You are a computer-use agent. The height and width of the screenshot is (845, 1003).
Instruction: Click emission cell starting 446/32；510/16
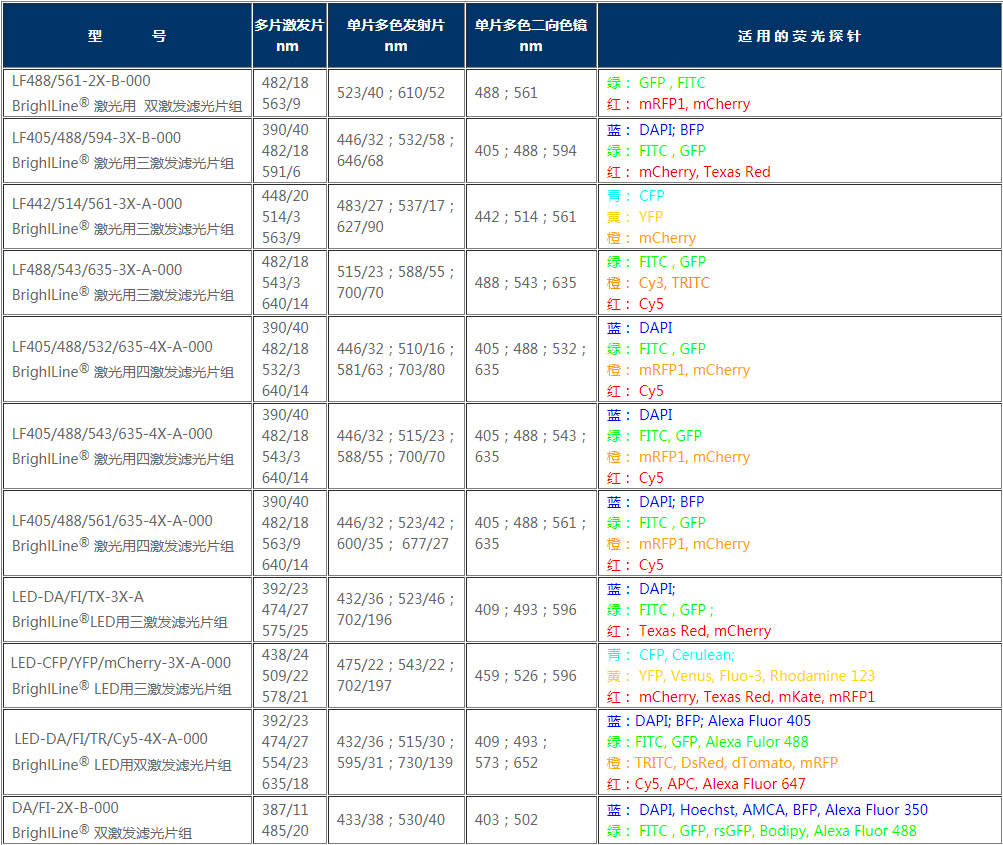coord(396,359)
